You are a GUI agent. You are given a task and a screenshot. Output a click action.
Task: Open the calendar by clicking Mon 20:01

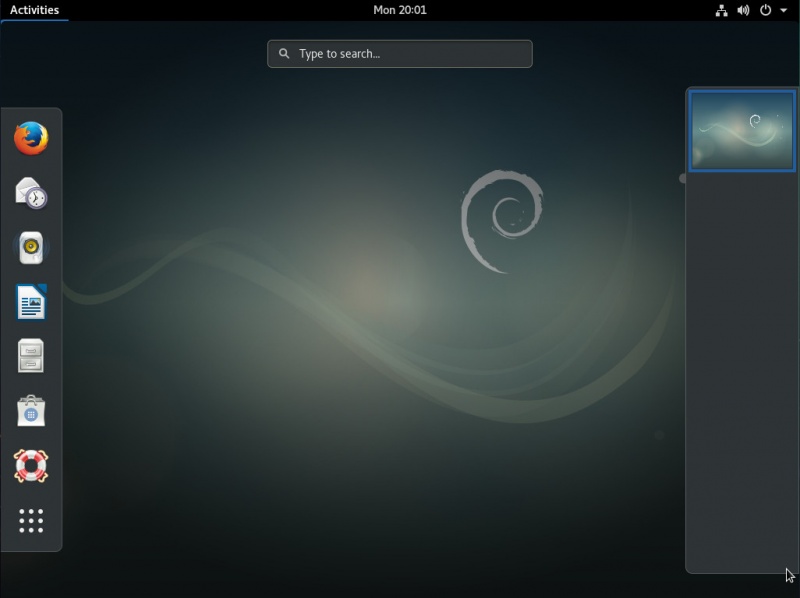tap(399, 10)
